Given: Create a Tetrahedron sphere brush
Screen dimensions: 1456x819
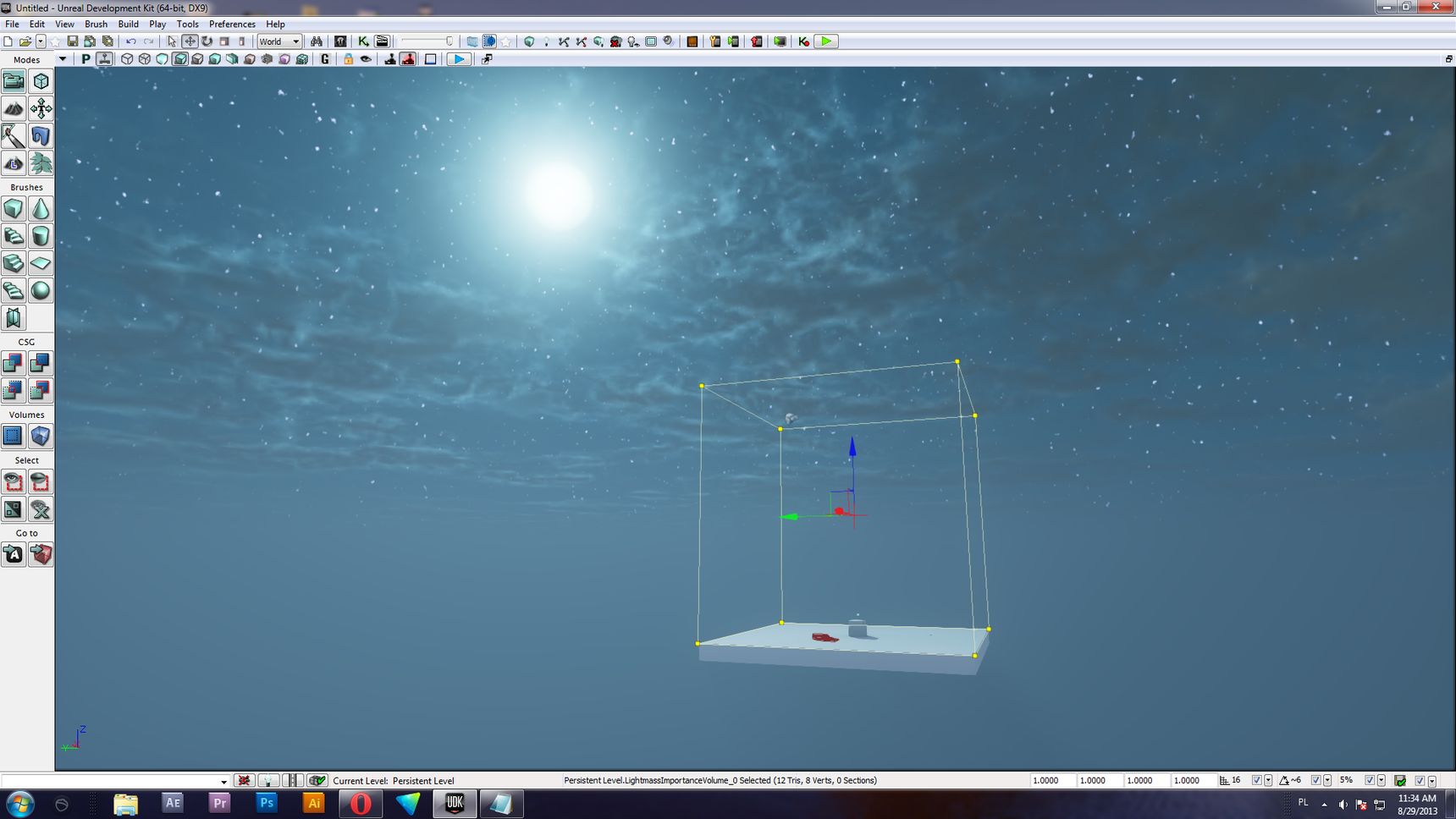Looking at the screenshot, I should (41, 290).
